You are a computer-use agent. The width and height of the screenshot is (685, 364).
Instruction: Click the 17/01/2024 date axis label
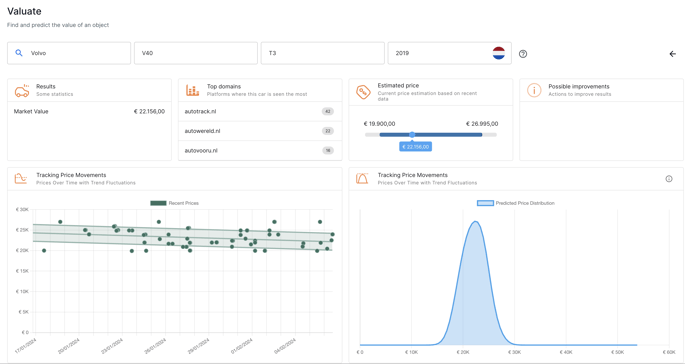(26, 345)
